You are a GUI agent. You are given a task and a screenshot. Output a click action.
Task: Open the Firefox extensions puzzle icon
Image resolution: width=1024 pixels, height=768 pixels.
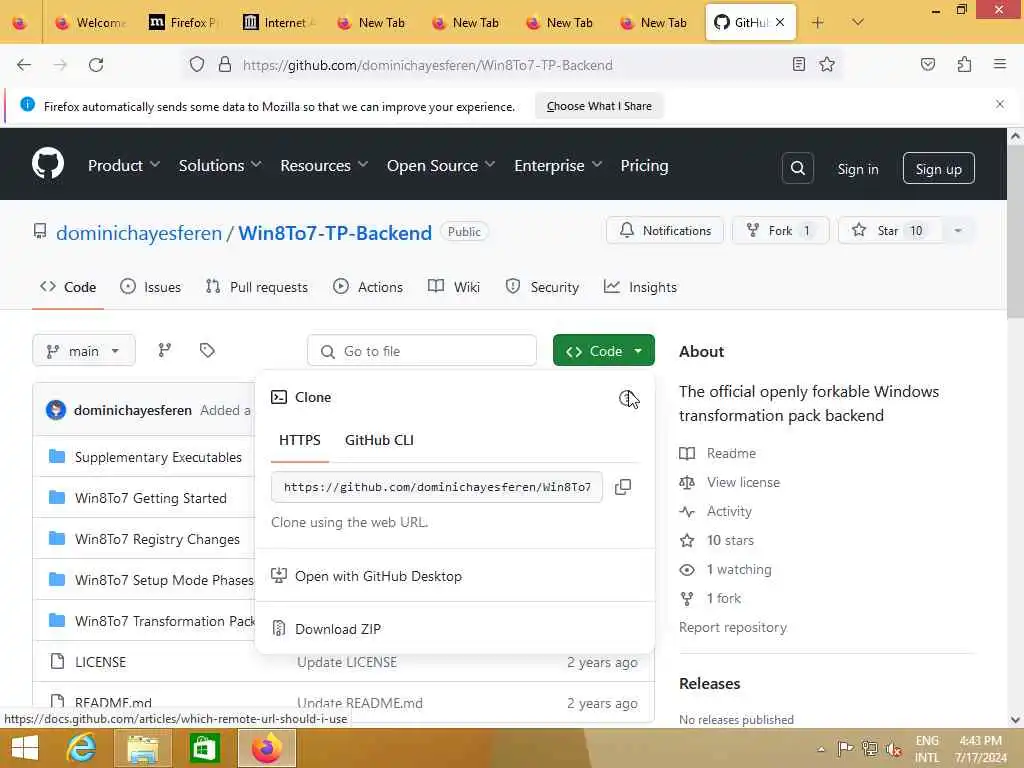click(964, 64)
